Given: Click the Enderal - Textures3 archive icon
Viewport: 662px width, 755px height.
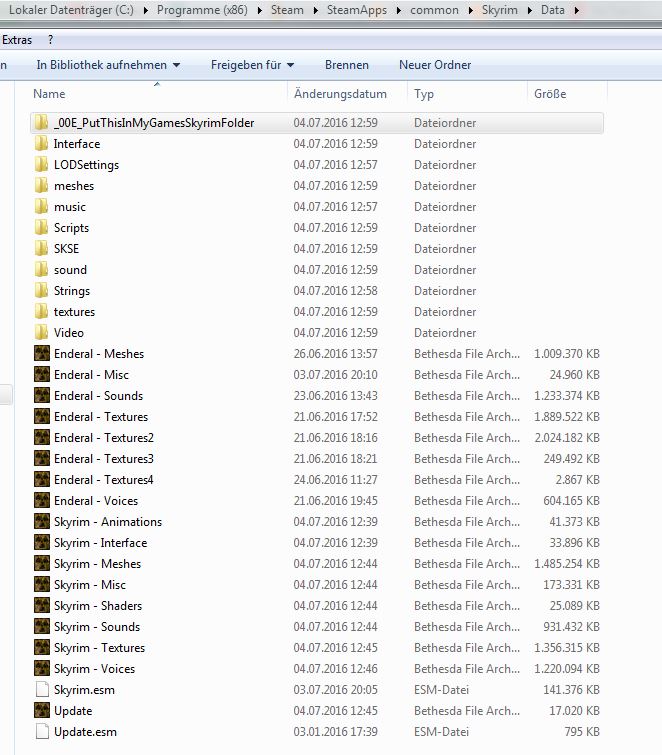Looking at the screenshot, I should [x=42, y=459].
